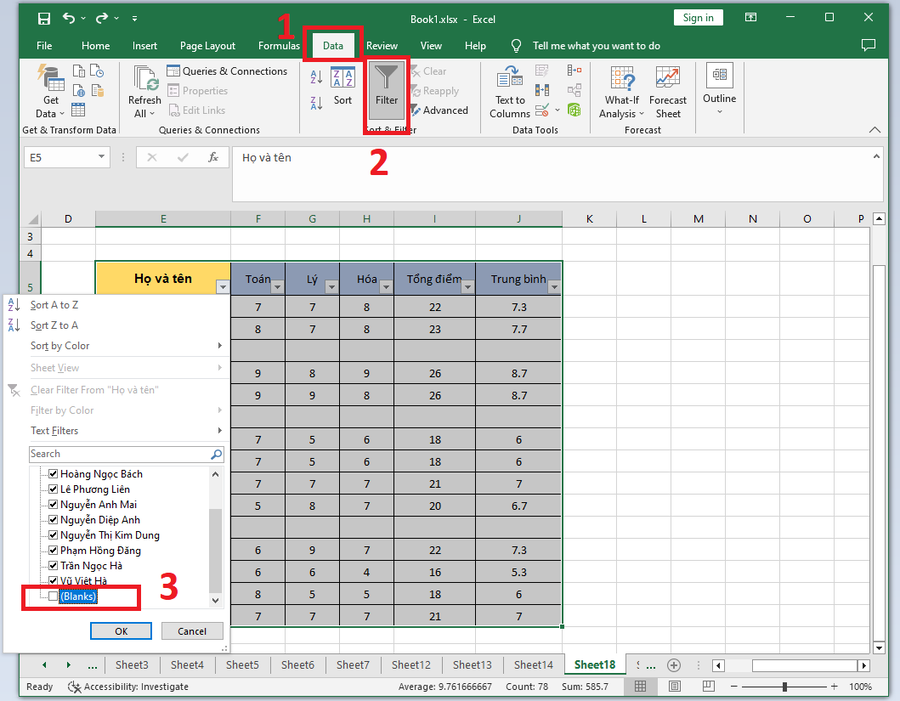Open Get Data menu
The width and height of the screenshot is (900, 701).
50,92
